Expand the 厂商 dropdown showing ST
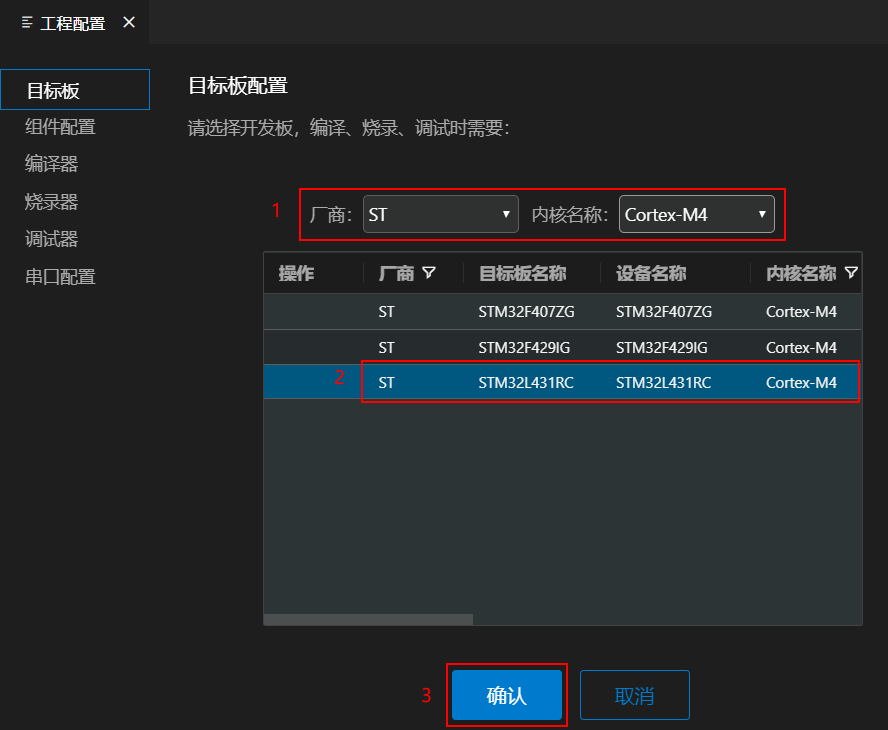Image resolution: width=888 pixels, height=730 pixels. (x=441, y=214)
